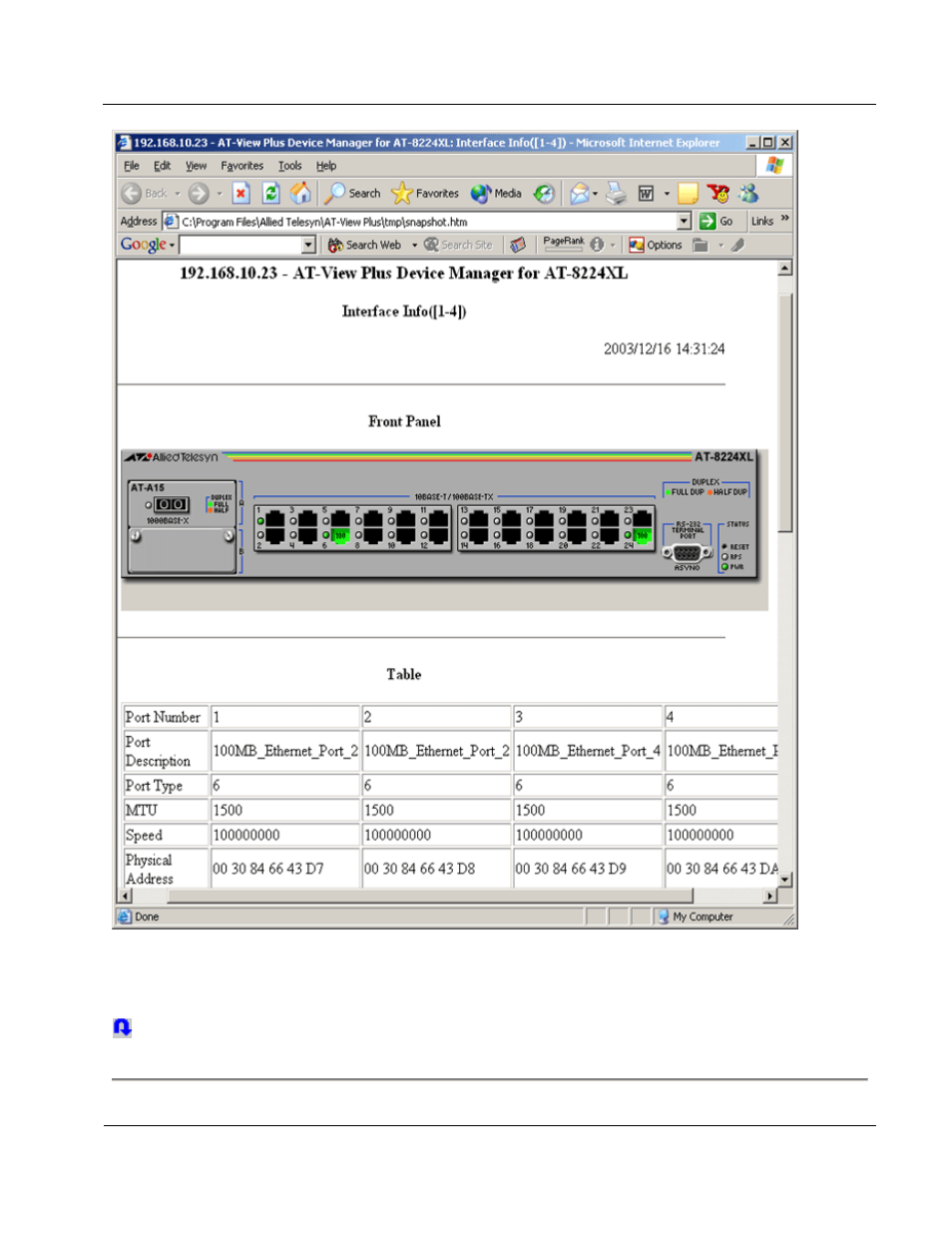Open the Edit menu
This screenshot has width=952, height=1233.
click(162, 166)
